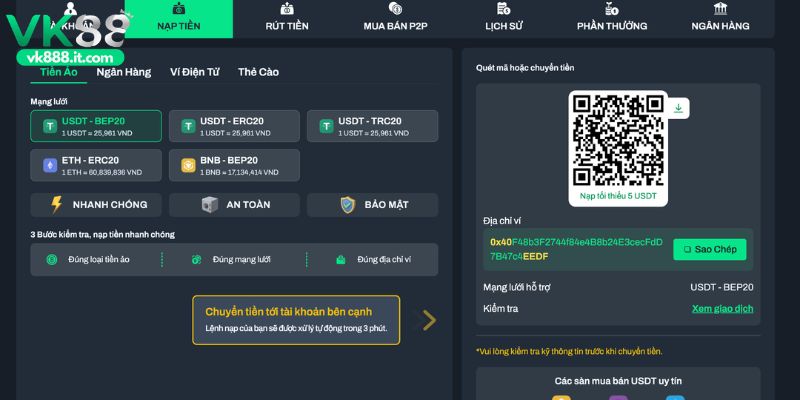The width and height of the screenshot is (800, 400).
Task: Click the Đúng loại tiền ảo step text
Action: (x=99, y=260)
